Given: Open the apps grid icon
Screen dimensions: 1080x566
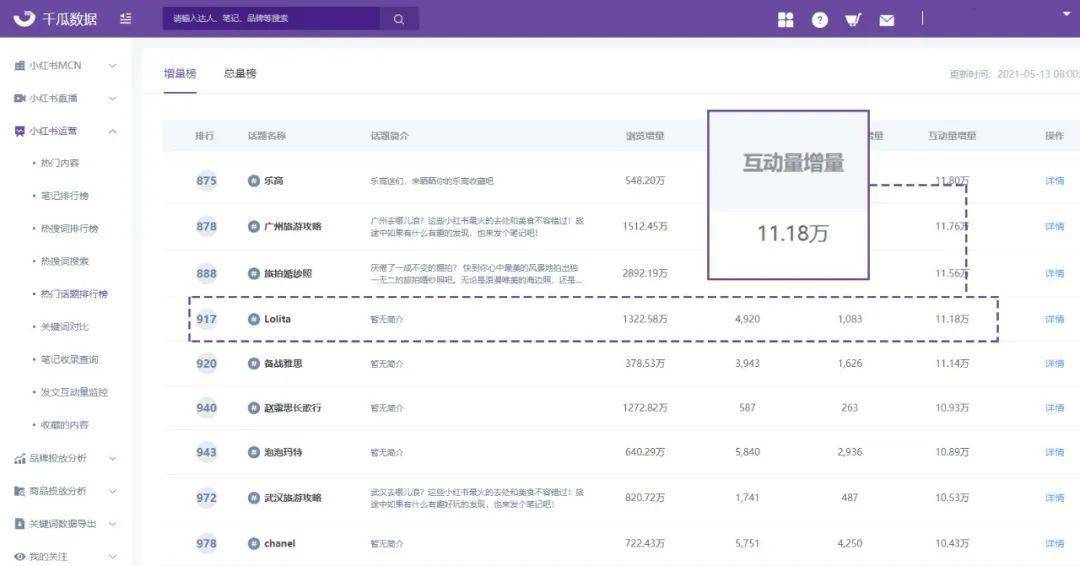Looking at the screenshot, I should click(786, 19).
